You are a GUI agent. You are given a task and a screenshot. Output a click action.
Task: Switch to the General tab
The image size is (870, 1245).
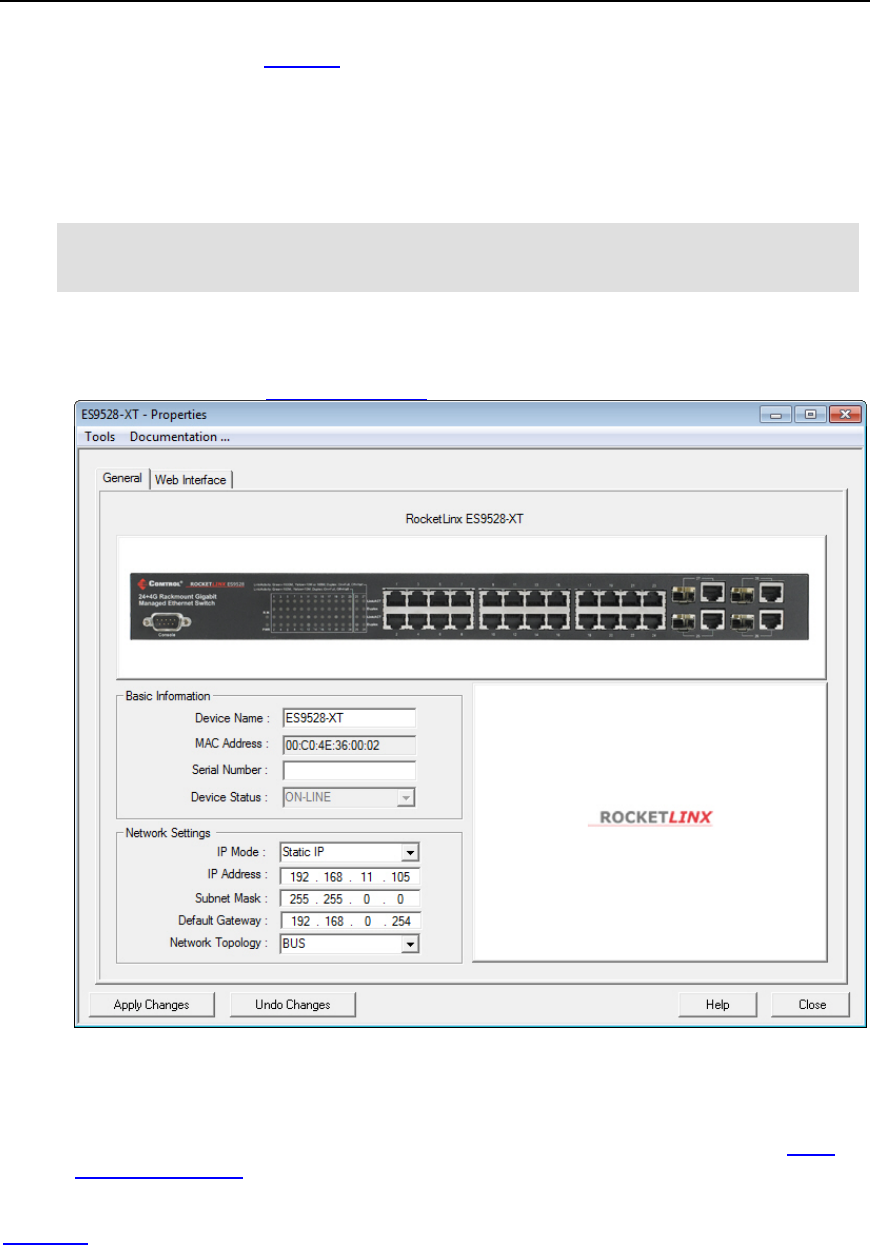(123, 479)
